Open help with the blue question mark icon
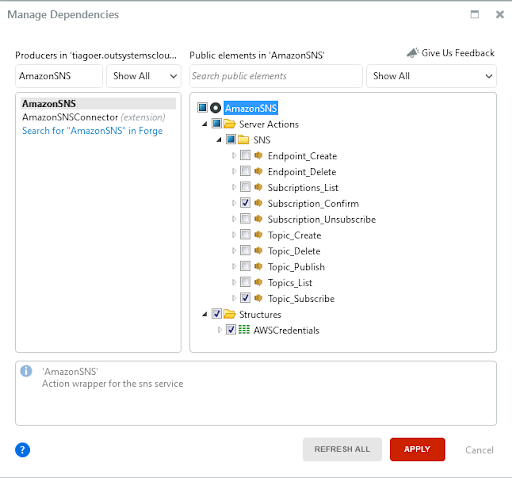The width and height of the screenshot is (512, 478). [23, 450]
